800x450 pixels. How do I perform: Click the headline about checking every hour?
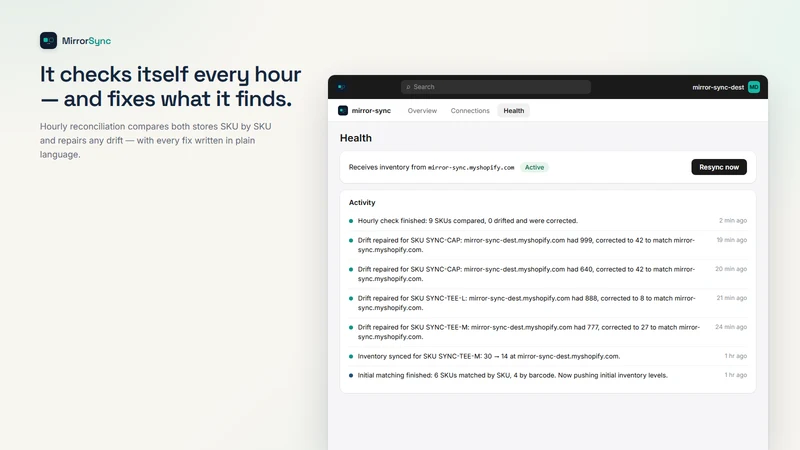point(170,87)
